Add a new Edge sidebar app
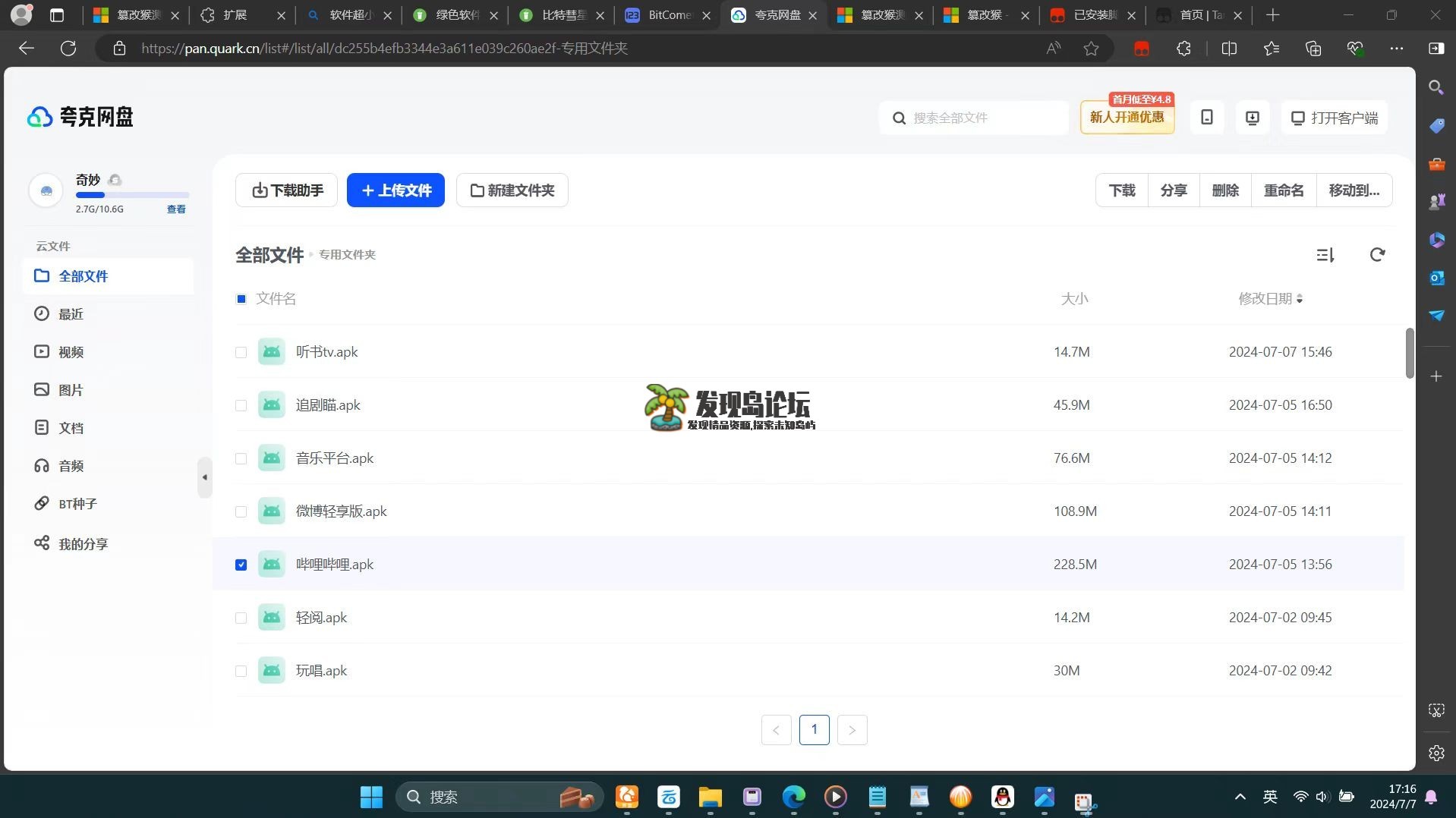This screenshot has width=1456, height=818. coord(1436,376)
